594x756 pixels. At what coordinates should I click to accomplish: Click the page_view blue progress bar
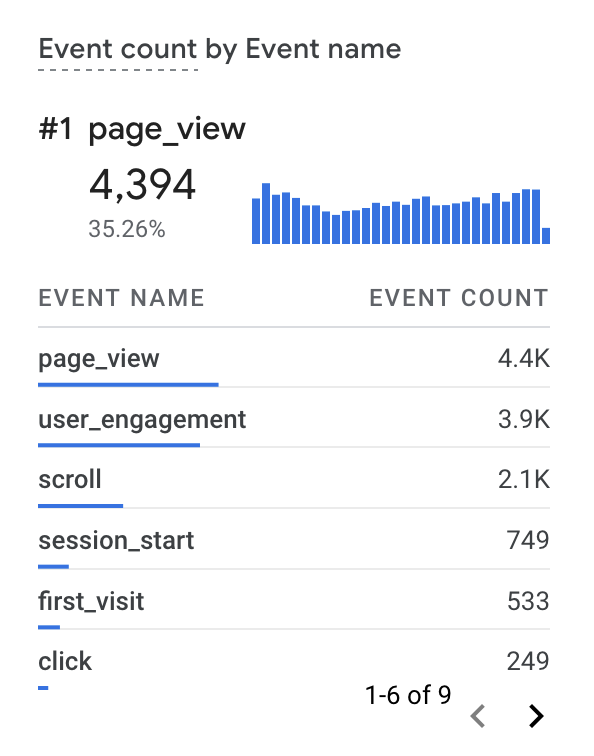(x=128, y=385)
